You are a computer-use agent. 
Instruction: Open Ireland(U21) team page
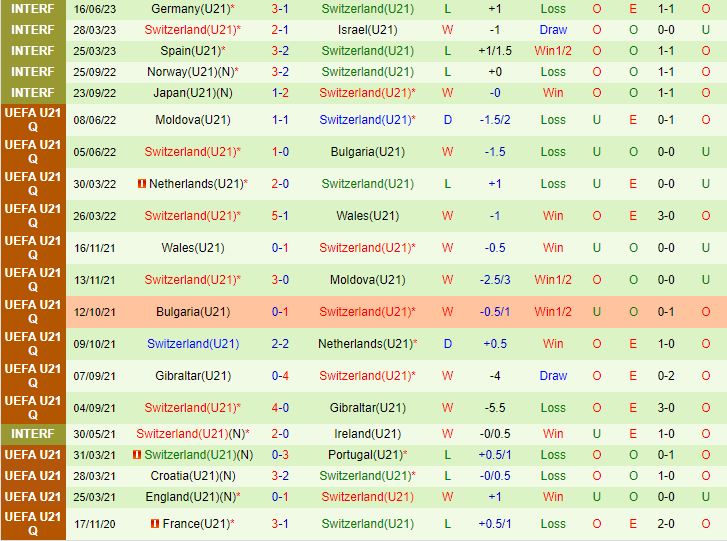[x=367, y=434]
